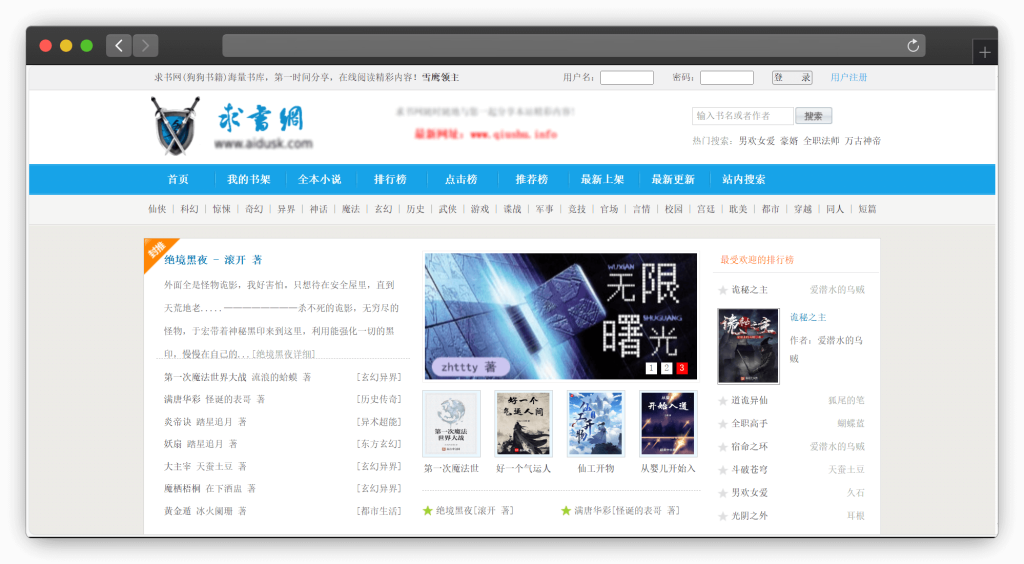This screenshot has width=1024, height=564.
Task: Click the 登录 login button
Action: coord(792,78)
